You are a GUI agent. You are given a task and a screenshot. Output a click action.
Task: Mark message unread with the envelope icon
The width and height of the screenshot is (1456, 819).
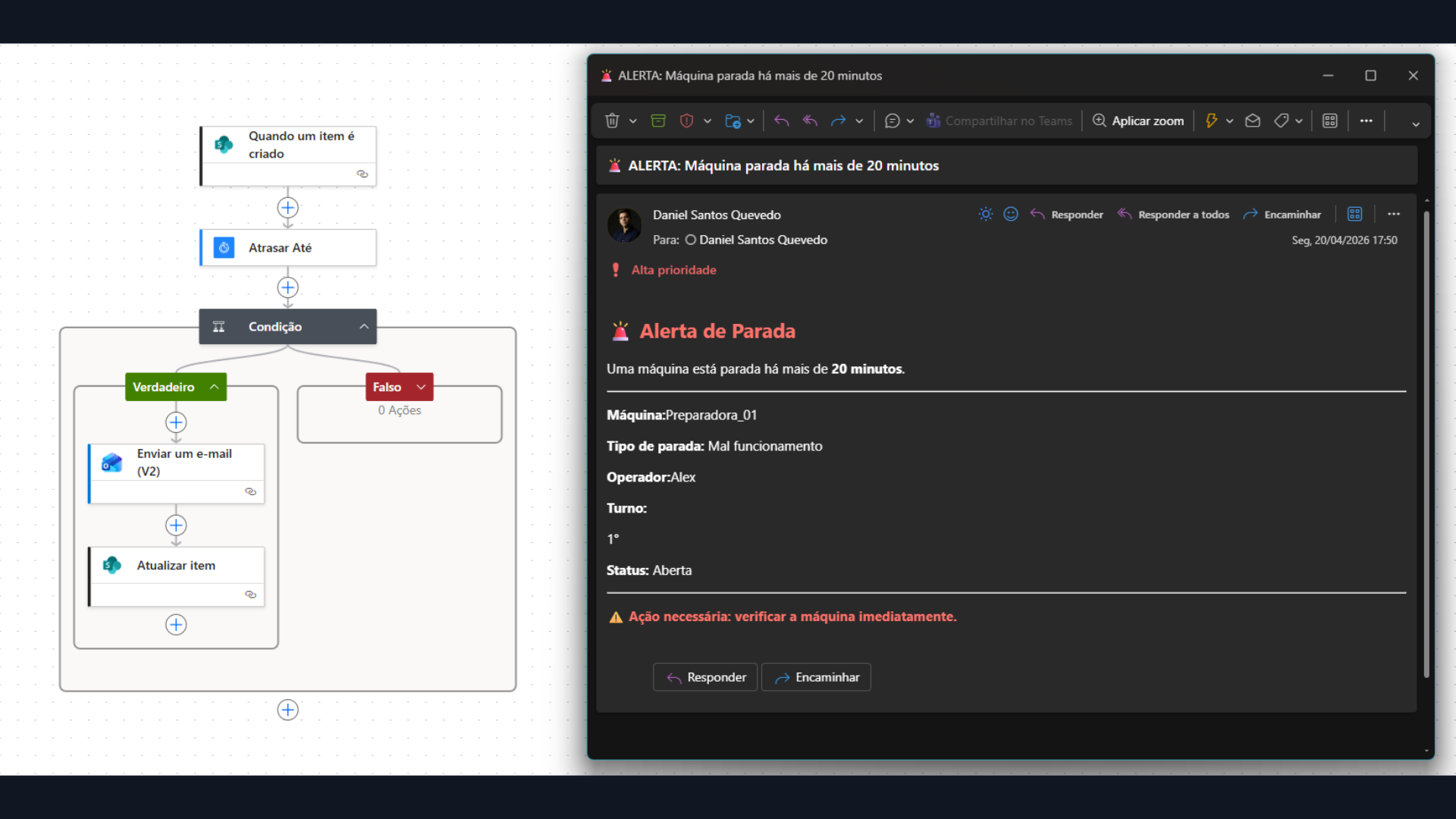[1252, 121]
